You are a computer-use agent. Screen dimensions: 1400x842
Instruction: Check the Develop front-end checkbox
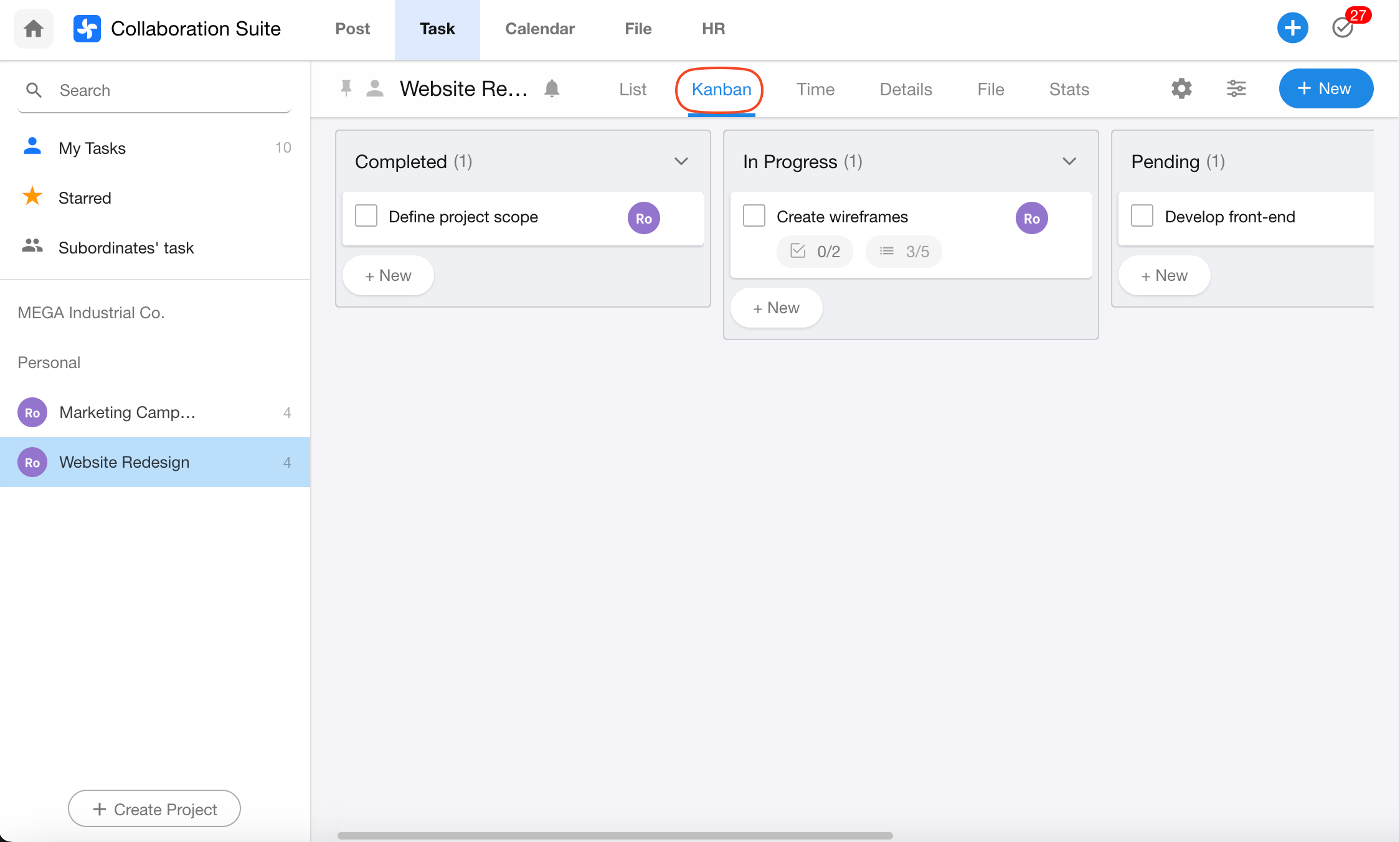[x=1142, y=216]
